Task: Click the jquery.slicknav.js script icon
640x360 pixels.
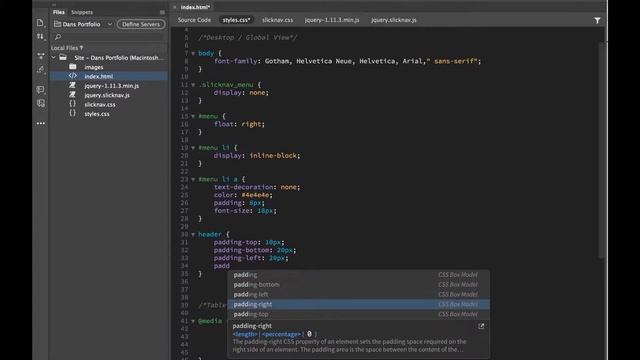Action: click(x=73, y=95)
